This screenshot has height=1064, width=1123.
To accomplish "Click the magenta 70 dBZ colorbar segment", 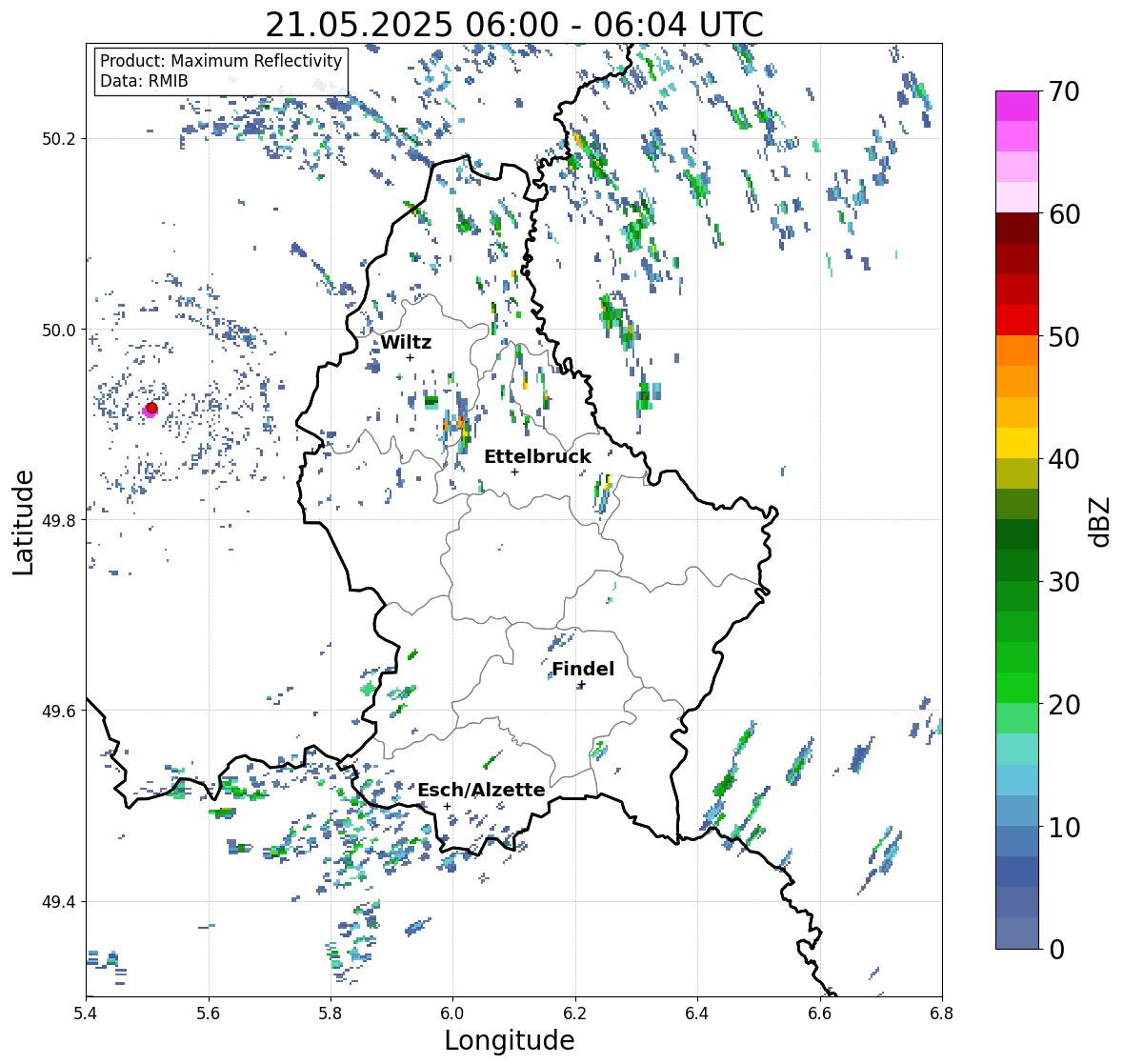I will tap(1016, 106).
